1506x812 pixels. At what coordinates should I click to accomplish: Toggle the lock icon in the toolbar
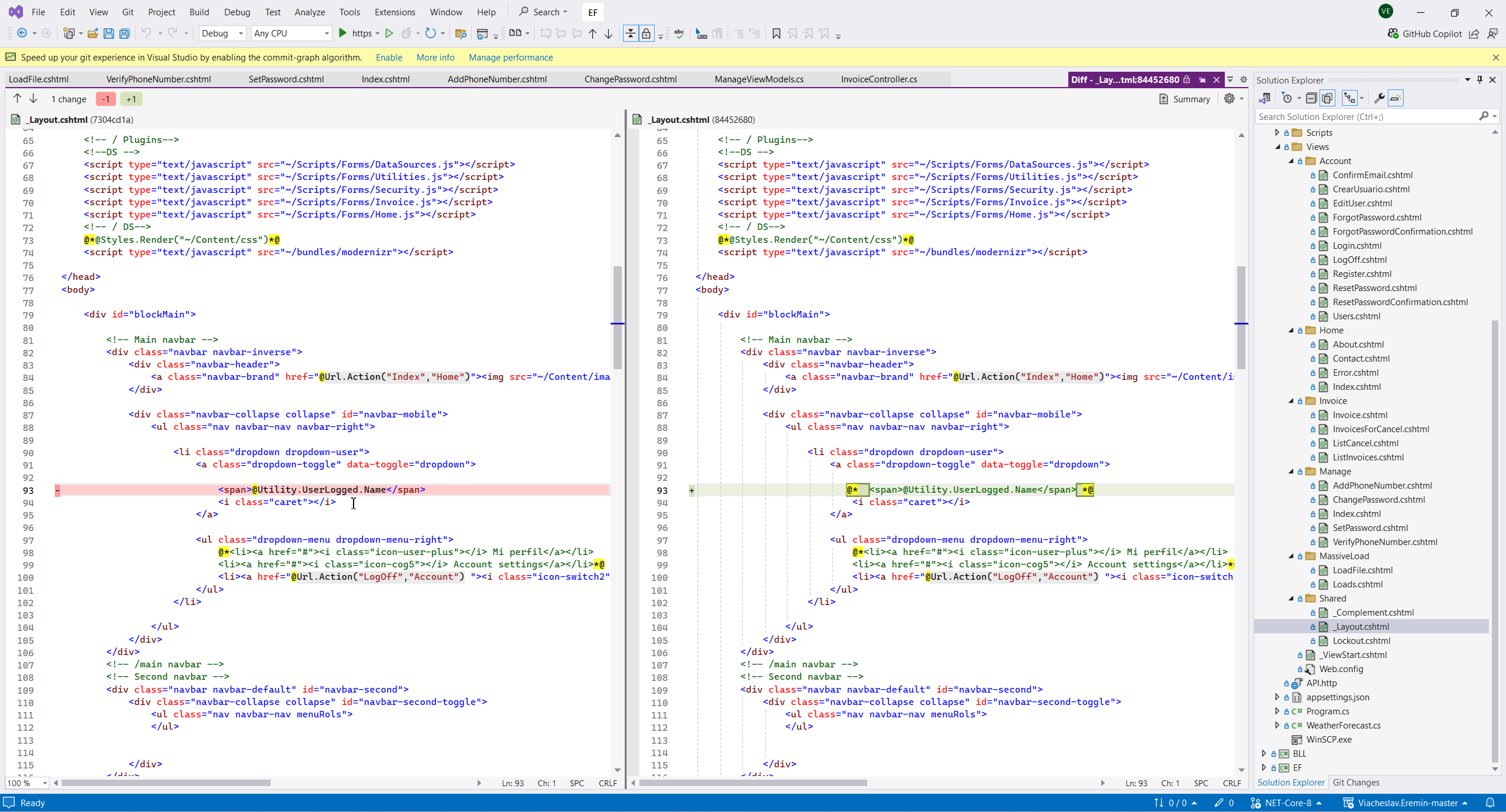pyautogui.click(x=646, y=34)
